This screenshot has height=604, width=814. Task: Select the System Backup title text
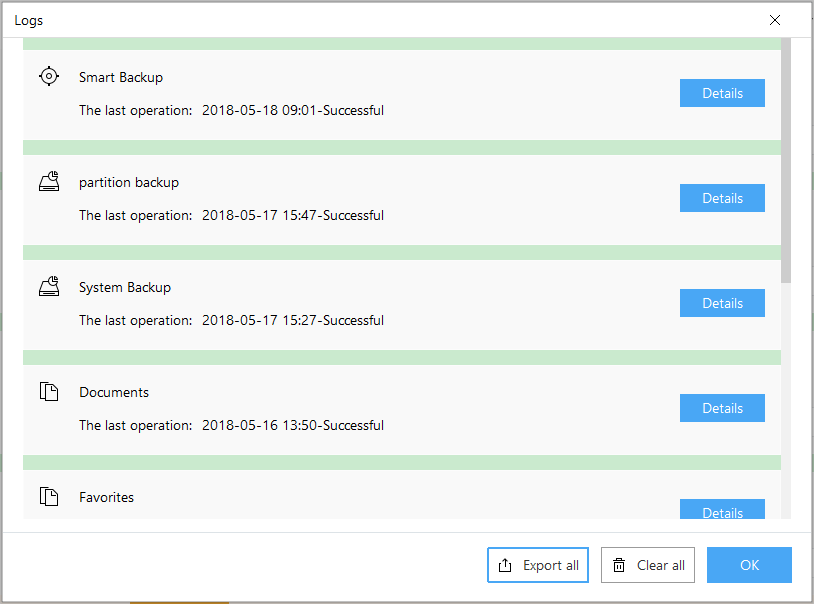coord(125,288)
